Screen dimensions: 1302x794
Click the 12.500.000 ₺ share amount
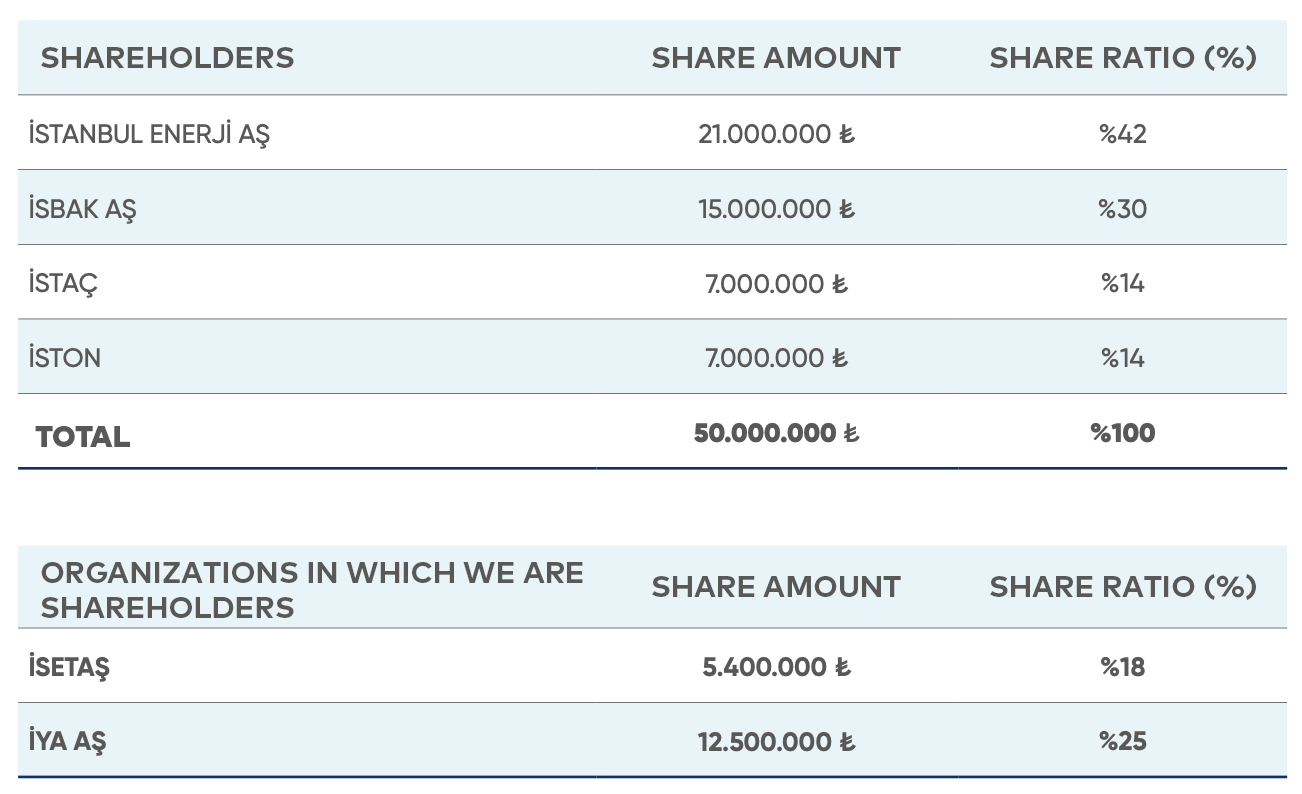(776, 742)
